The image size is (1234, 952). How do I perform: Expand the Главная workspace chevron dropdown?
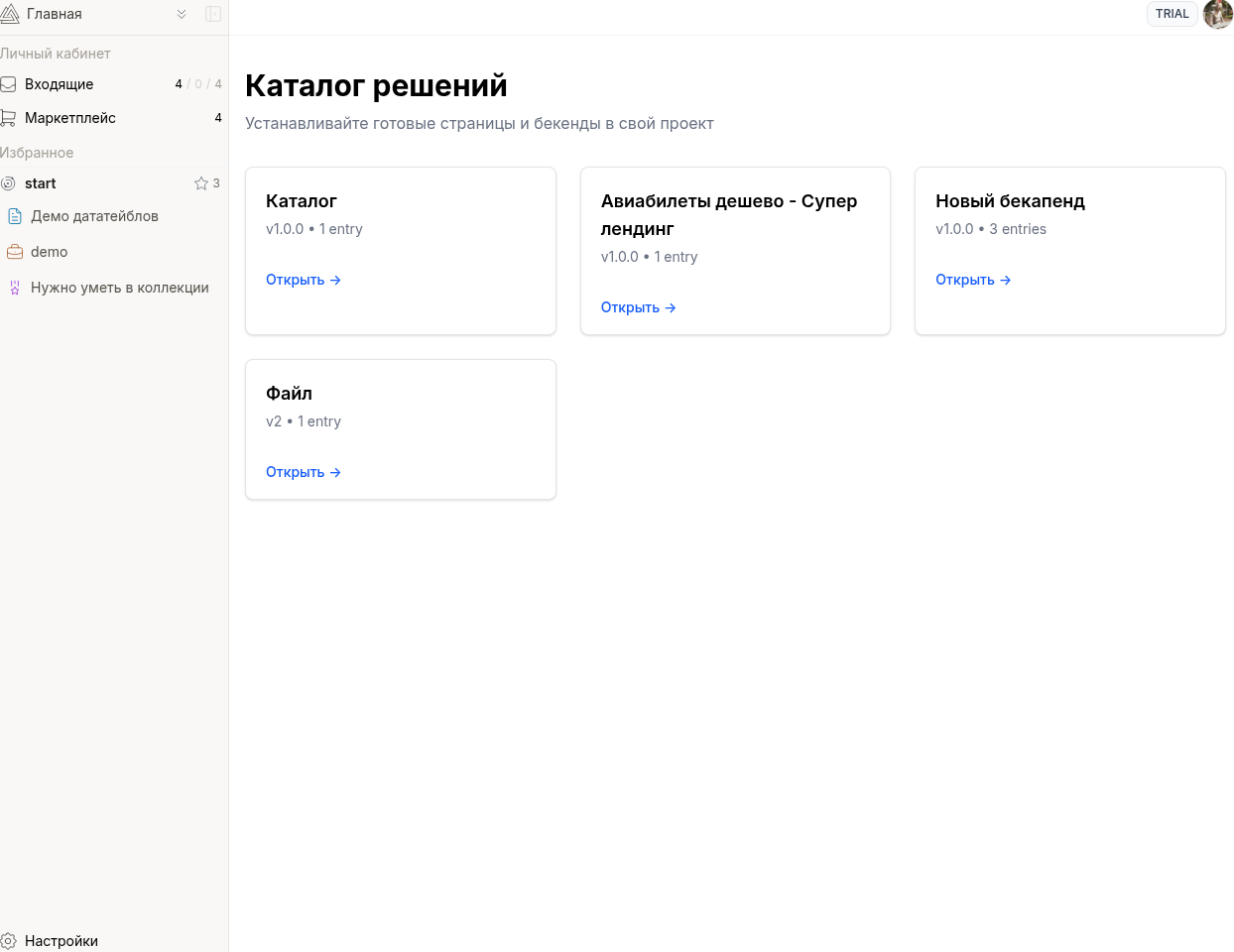182,14
